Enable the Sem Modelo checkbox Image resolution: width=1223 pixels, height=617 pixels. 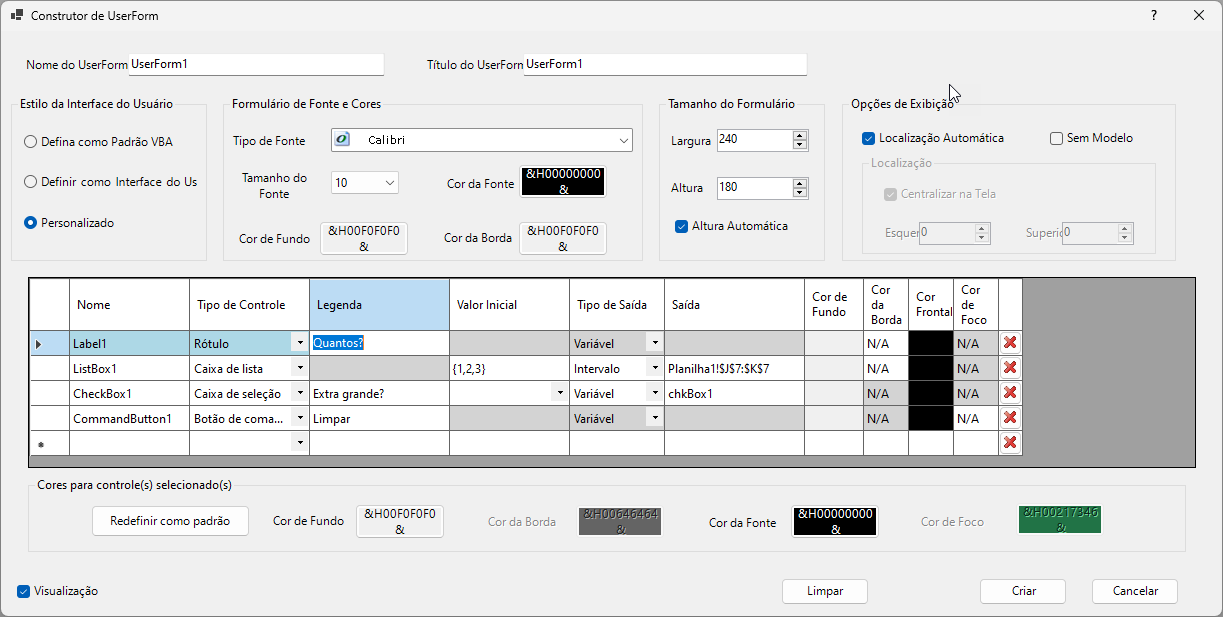(1056, 138)
